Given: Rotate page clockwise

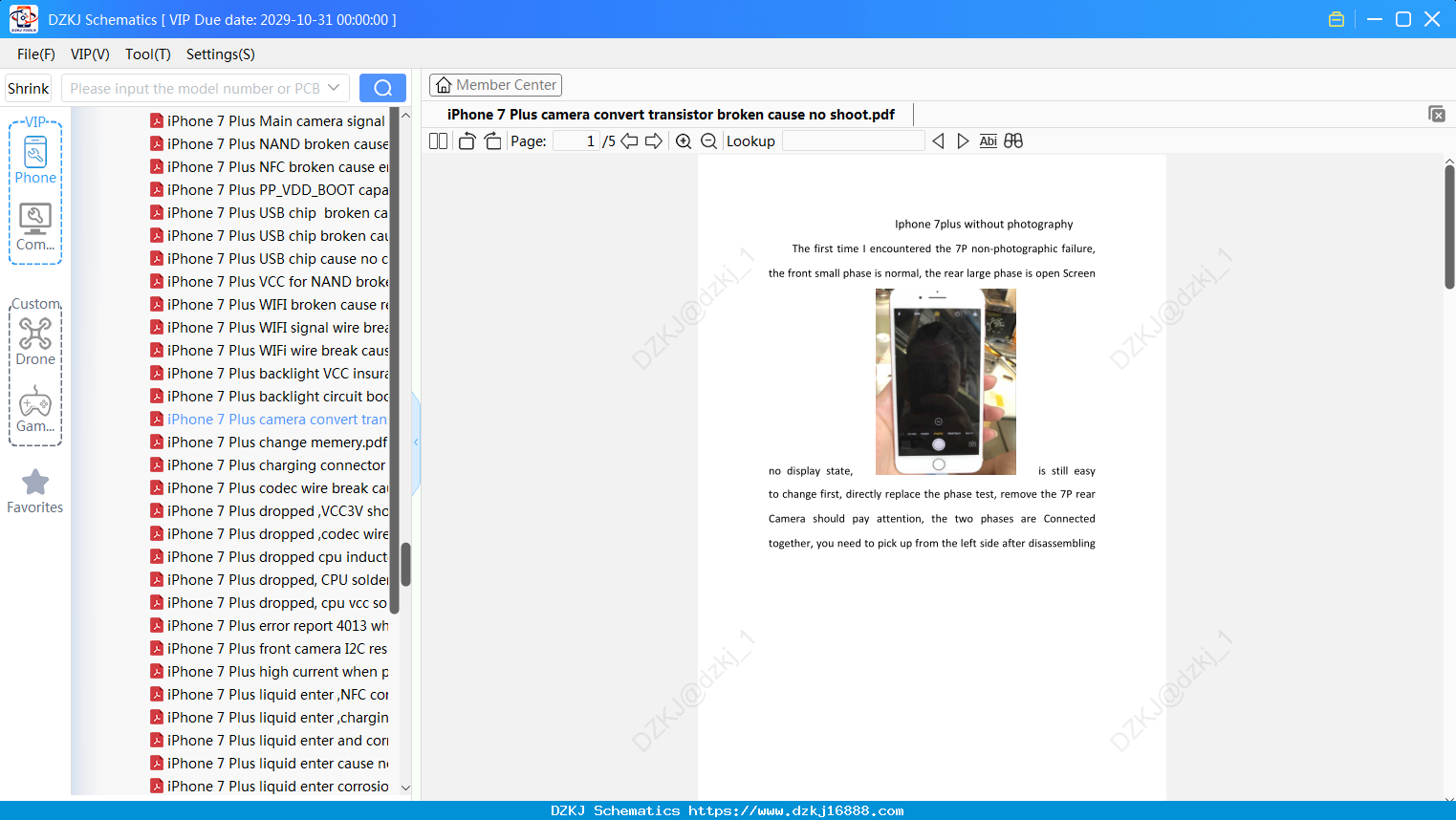Looking at the screenshot, I should [492, 141].
